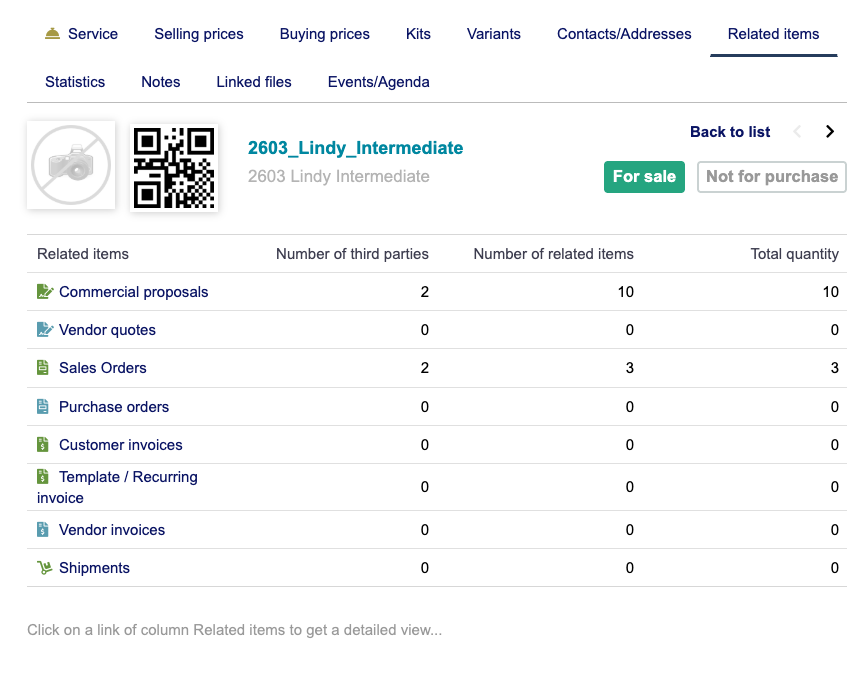The height and width of the screenshot is (681, 863).
Task: Select the Linked files tab
Action: click(254, 82)
